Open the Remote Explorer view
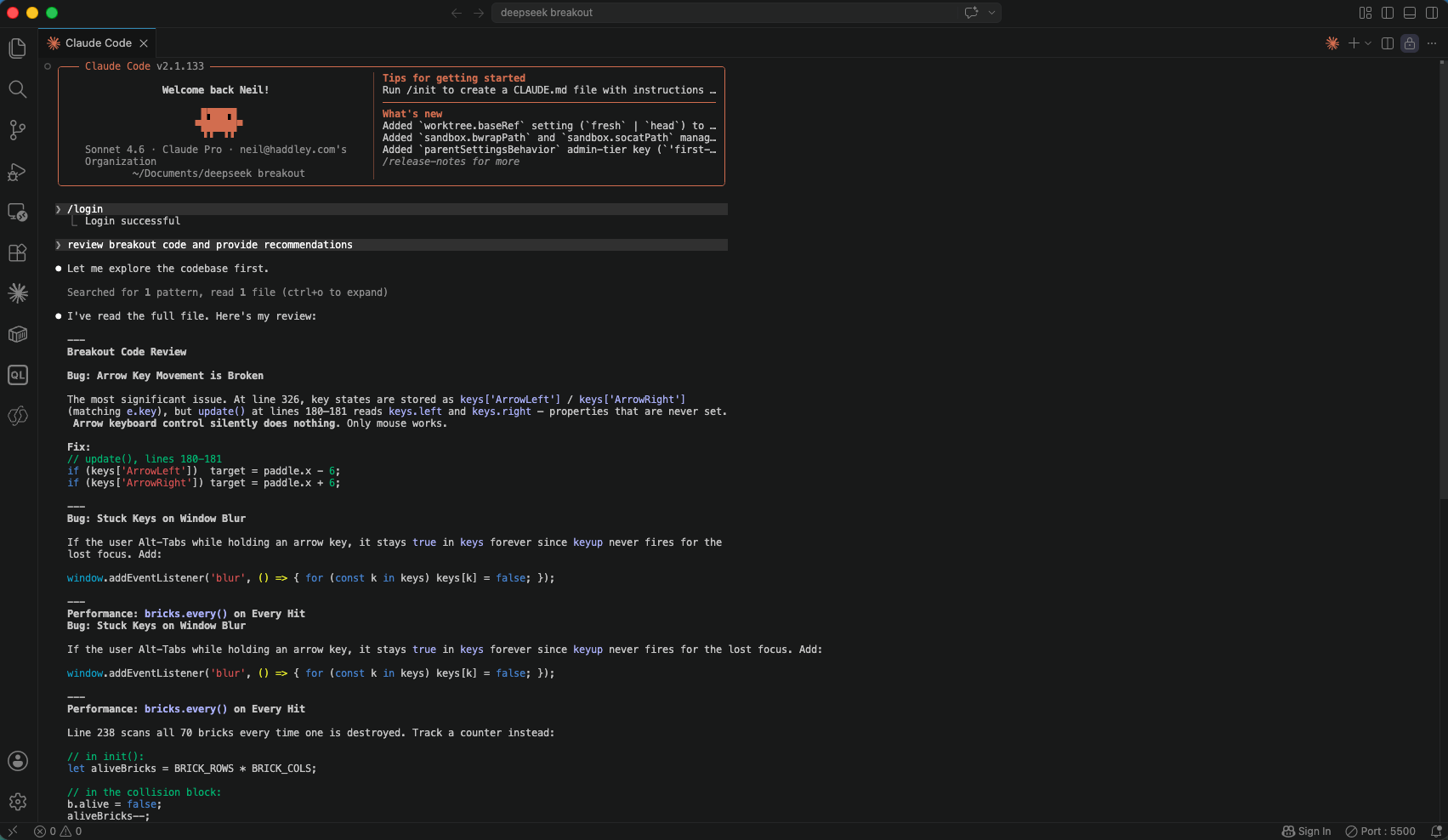Viewport: 1448px width, 840px height. tap(18, 212)
